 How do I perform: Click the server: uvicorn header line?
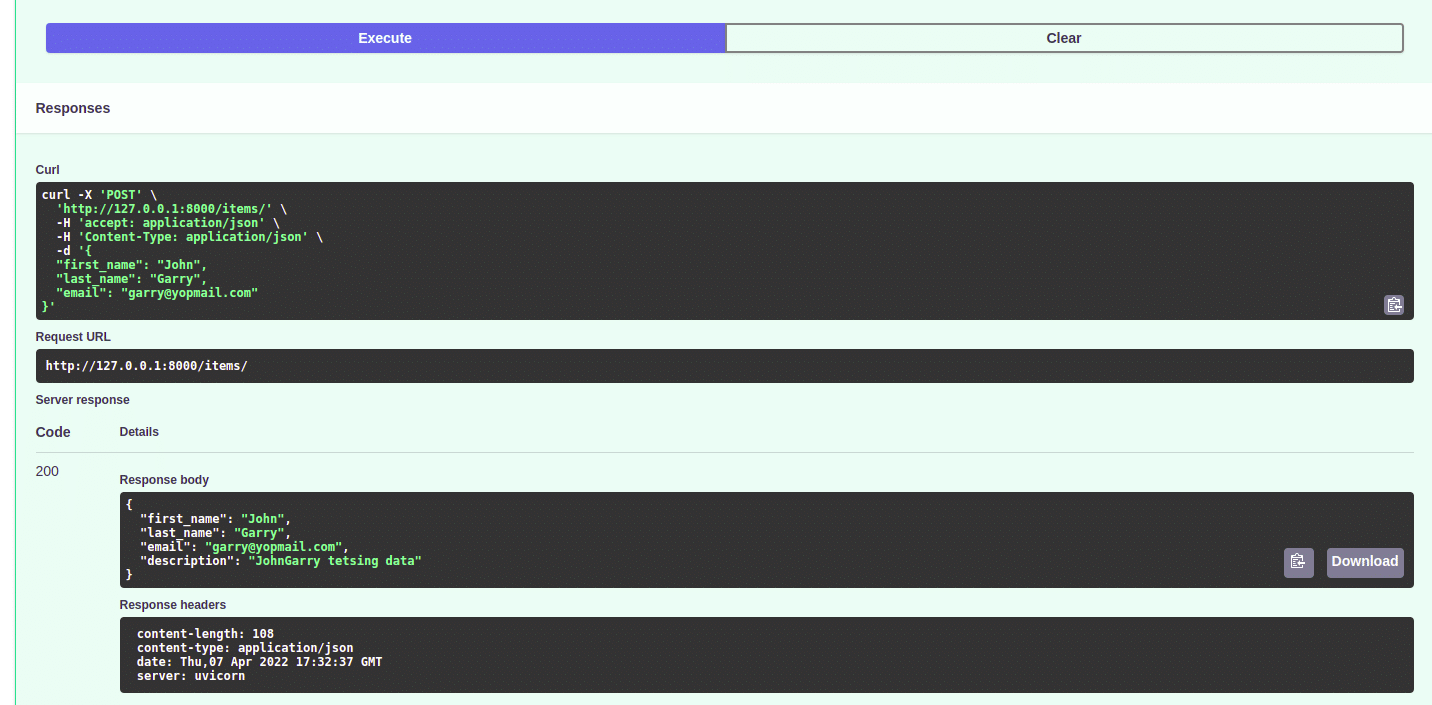tap(190, 676)
